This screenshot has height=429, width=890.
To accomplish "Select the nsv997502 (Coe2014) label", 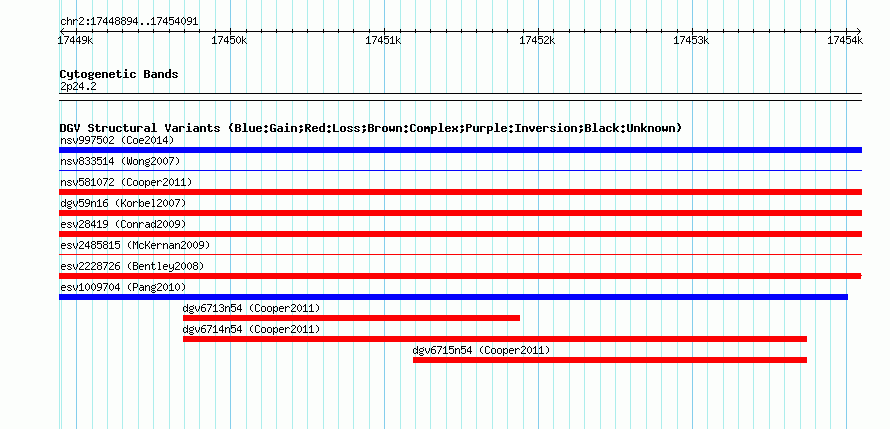I will coord(117,140).
